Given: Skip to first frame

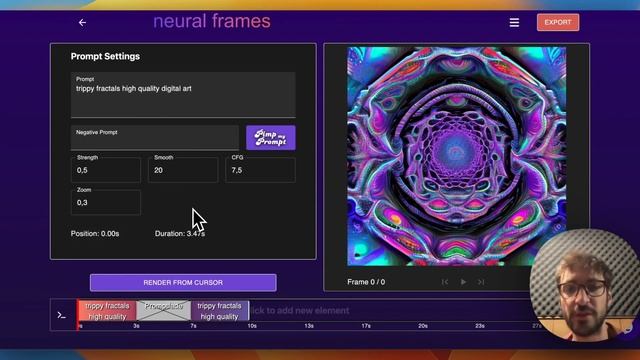Looking at the screenshot, I should click(445, 282).
